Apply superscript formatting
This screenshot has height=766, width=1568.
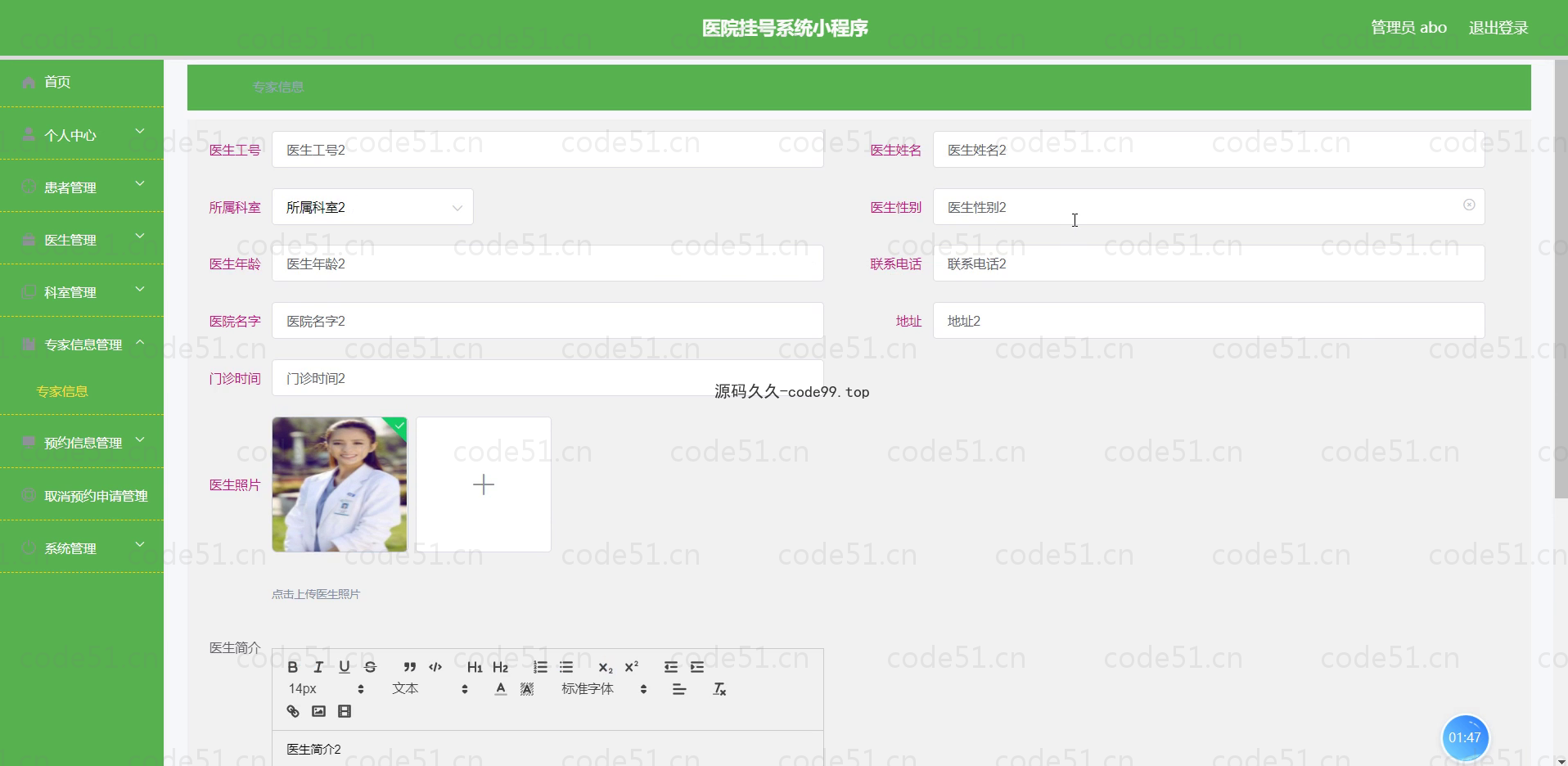pyautogui.click(x=632, y=667)
